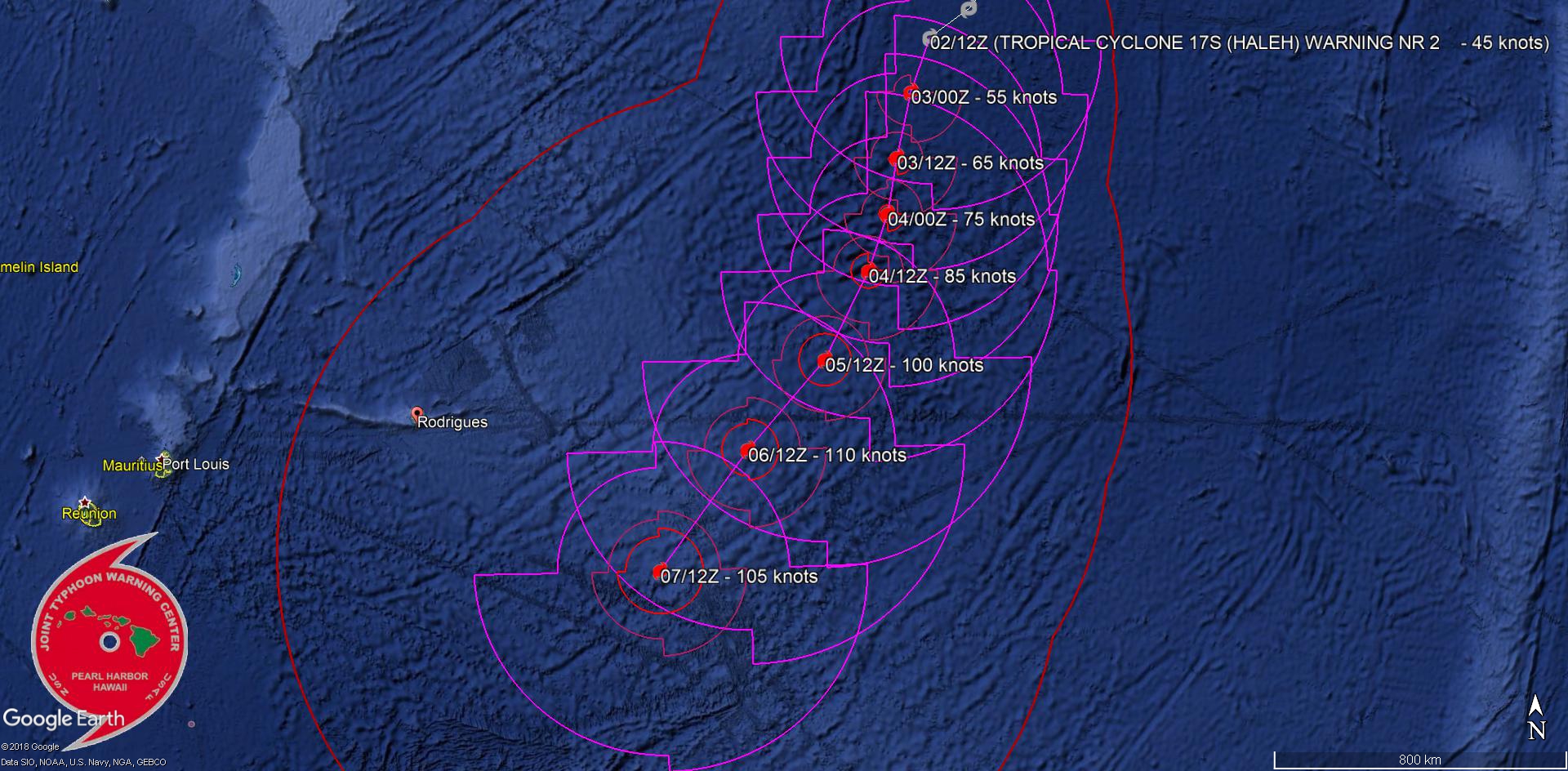The height and width of the screenshot is (771, 1568).
Task: Click the north compass arrow indicator
Action: pos(1535,718)
